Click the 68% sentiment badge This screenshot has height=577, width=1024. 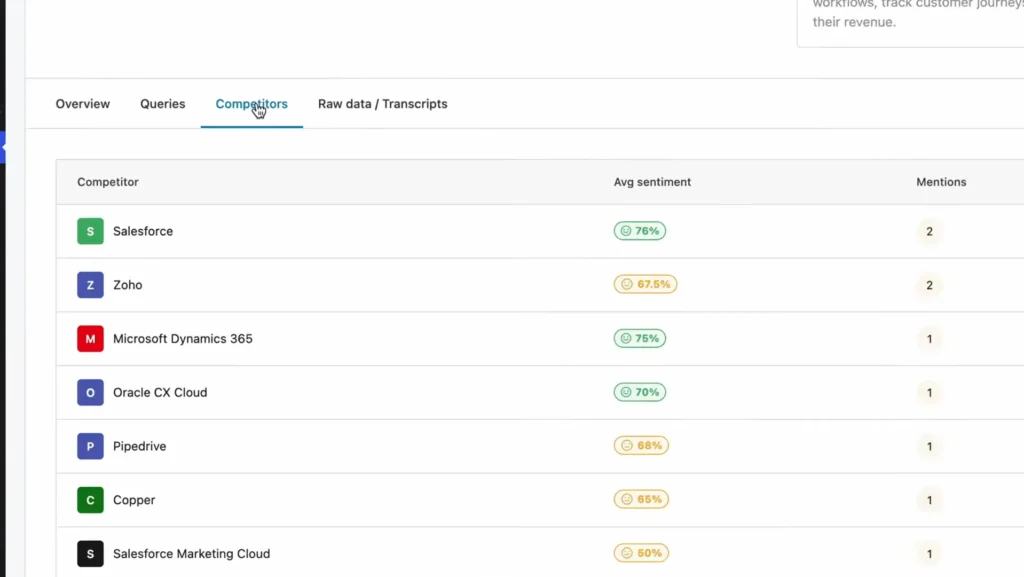[x=641, y=445]
